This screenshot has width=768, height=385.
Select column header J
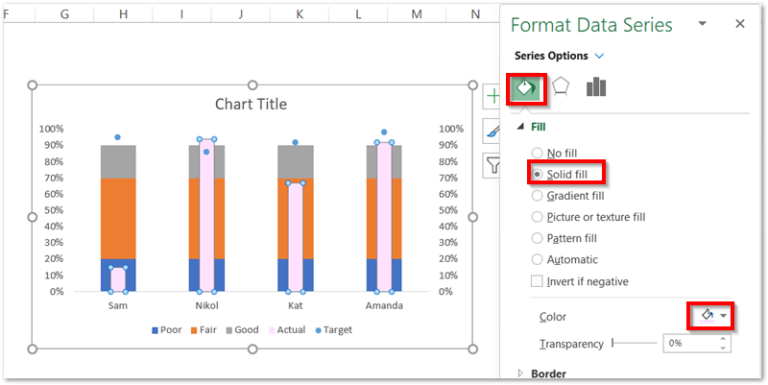[240, 15]
